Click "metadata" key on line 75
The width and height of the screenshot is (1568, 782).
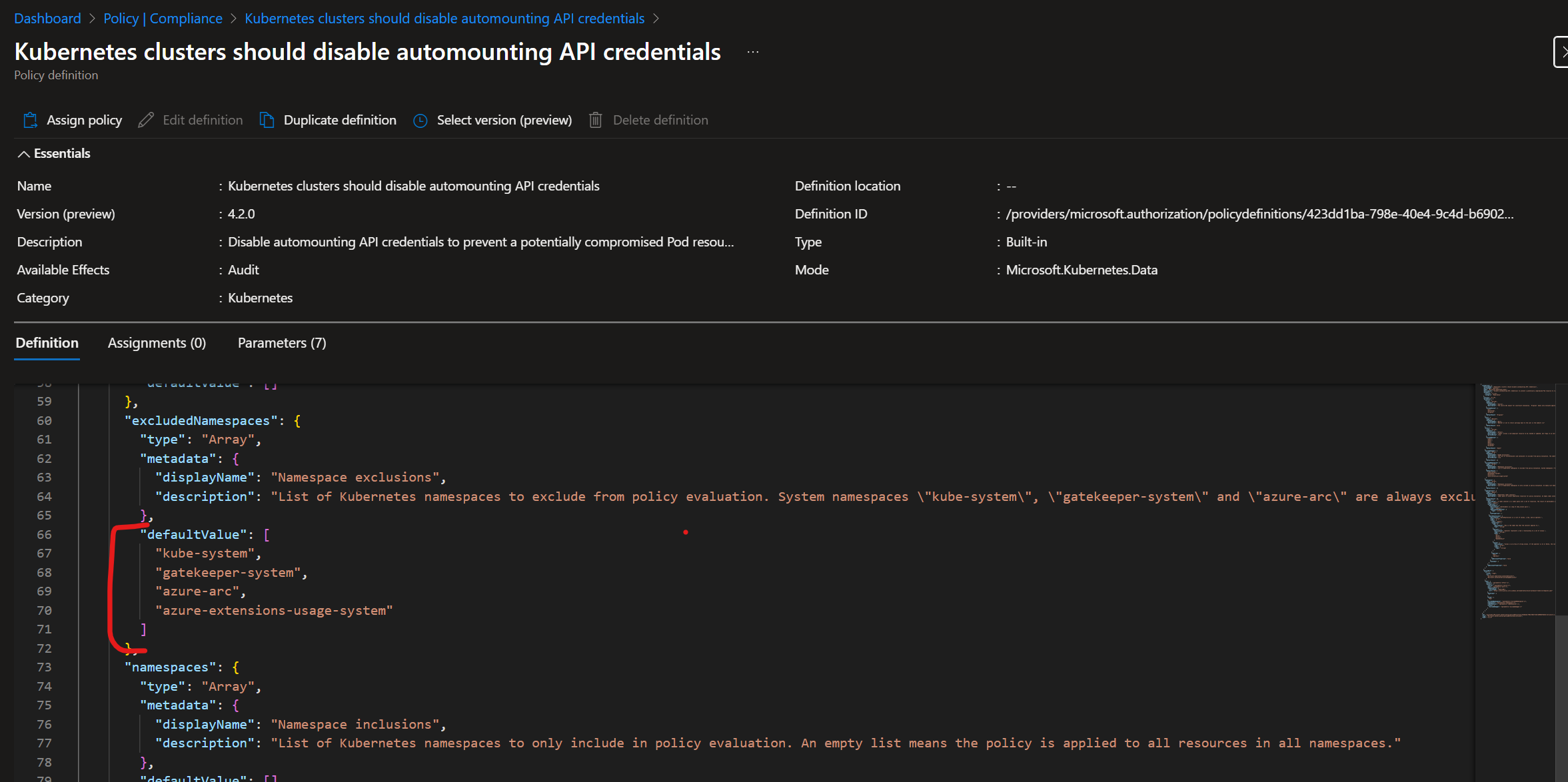[178, 705]
